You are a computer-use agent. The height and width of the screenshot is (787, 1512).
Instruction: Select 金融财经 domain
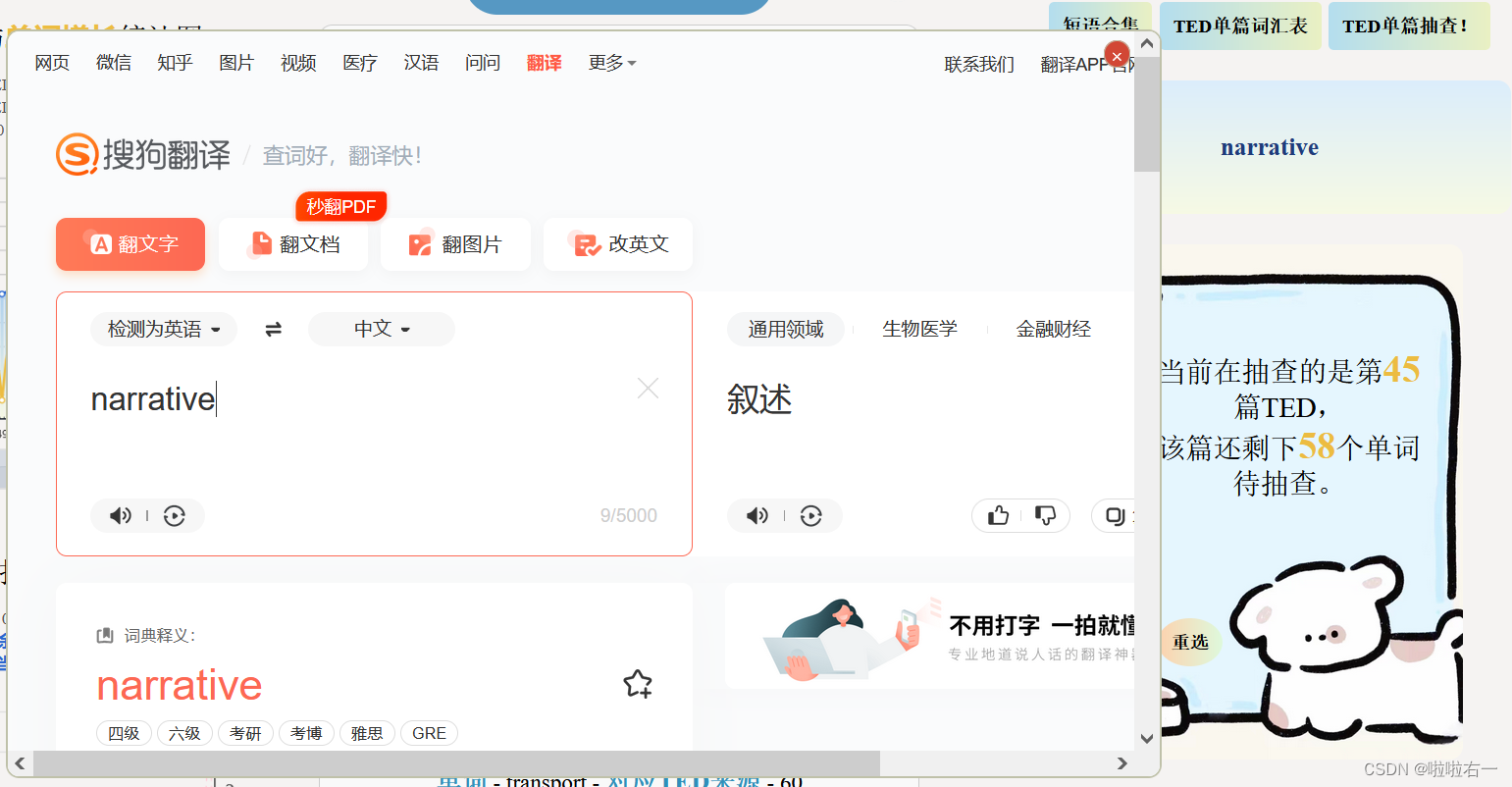pos(1054,330)
